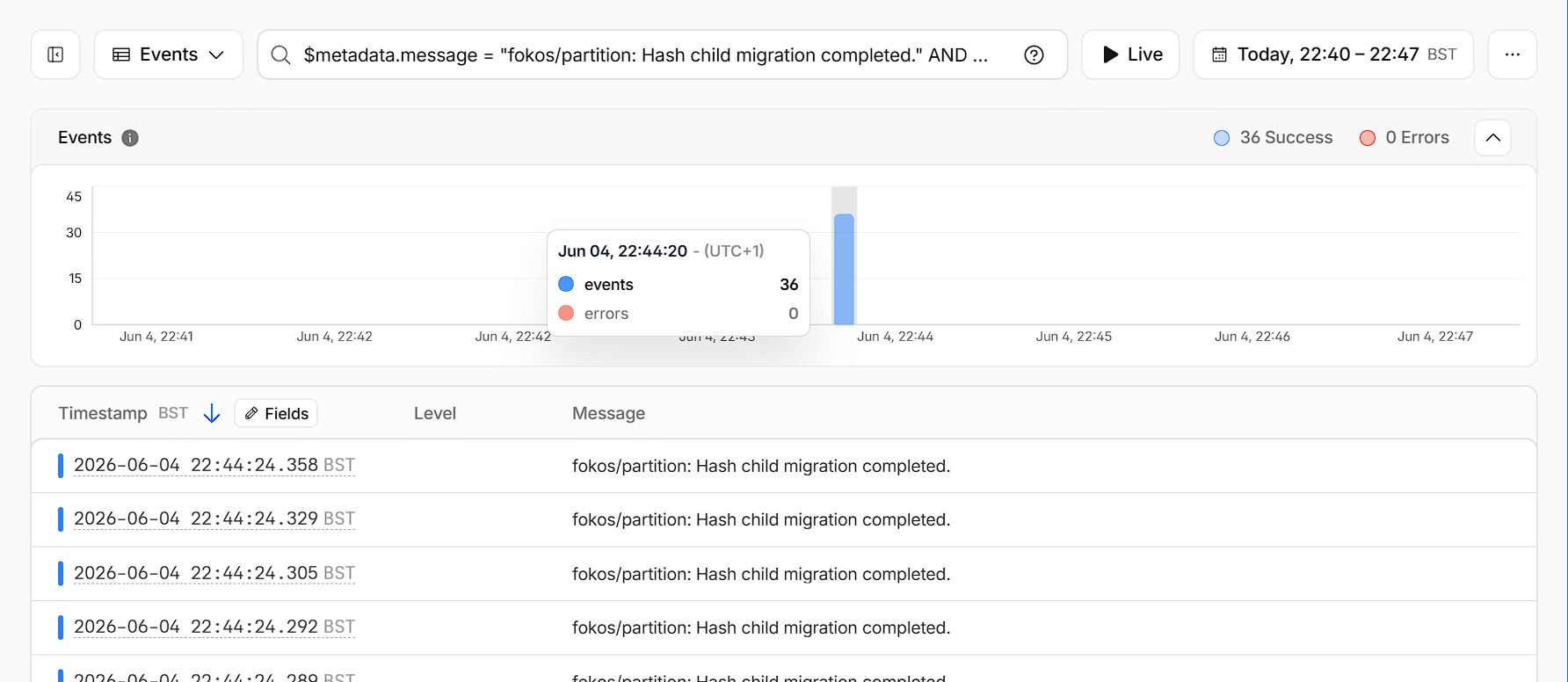Open the more options ellipsis menu
This screenshot has height=682, width=1568.
click(x=1512, y=54)
